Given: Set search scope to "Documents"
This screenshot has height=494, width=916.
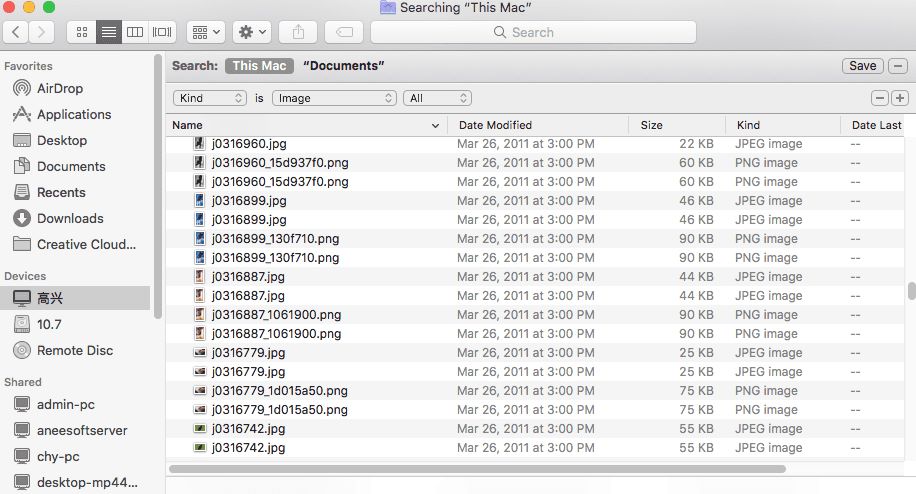Looking at the screenshot, I should [344, 66].
